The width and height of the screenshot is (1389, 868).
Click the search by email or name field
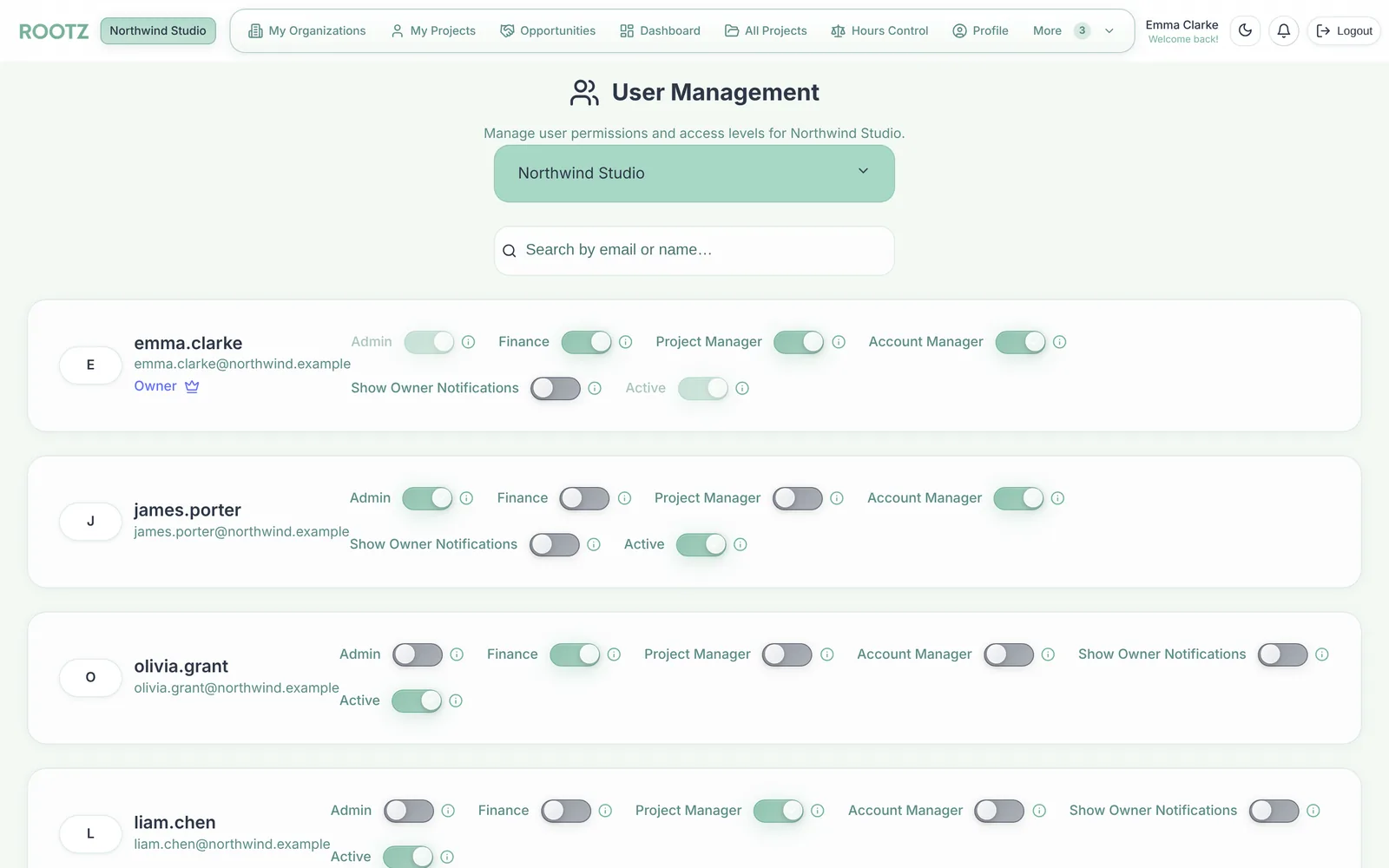pyautogui.click(x=694, y=251)
